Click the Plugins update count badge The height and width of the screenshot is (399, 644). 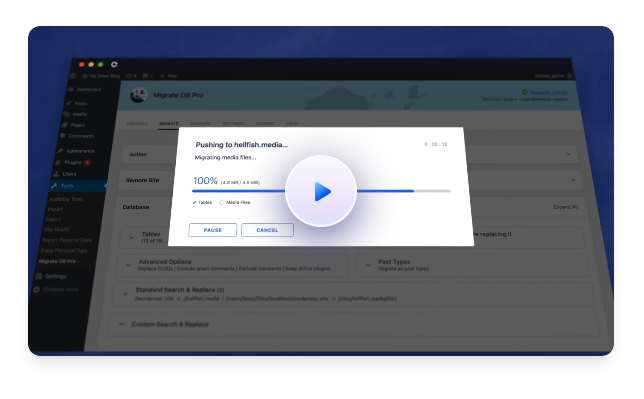tap(87, 163)
